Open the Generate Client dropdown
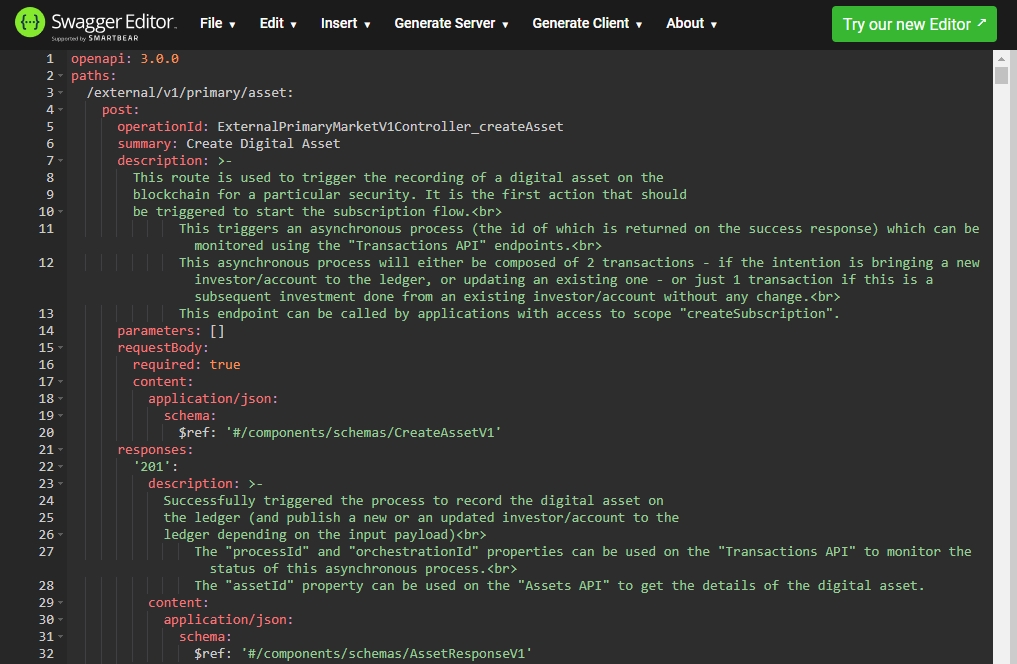 [x=587, y=24]
